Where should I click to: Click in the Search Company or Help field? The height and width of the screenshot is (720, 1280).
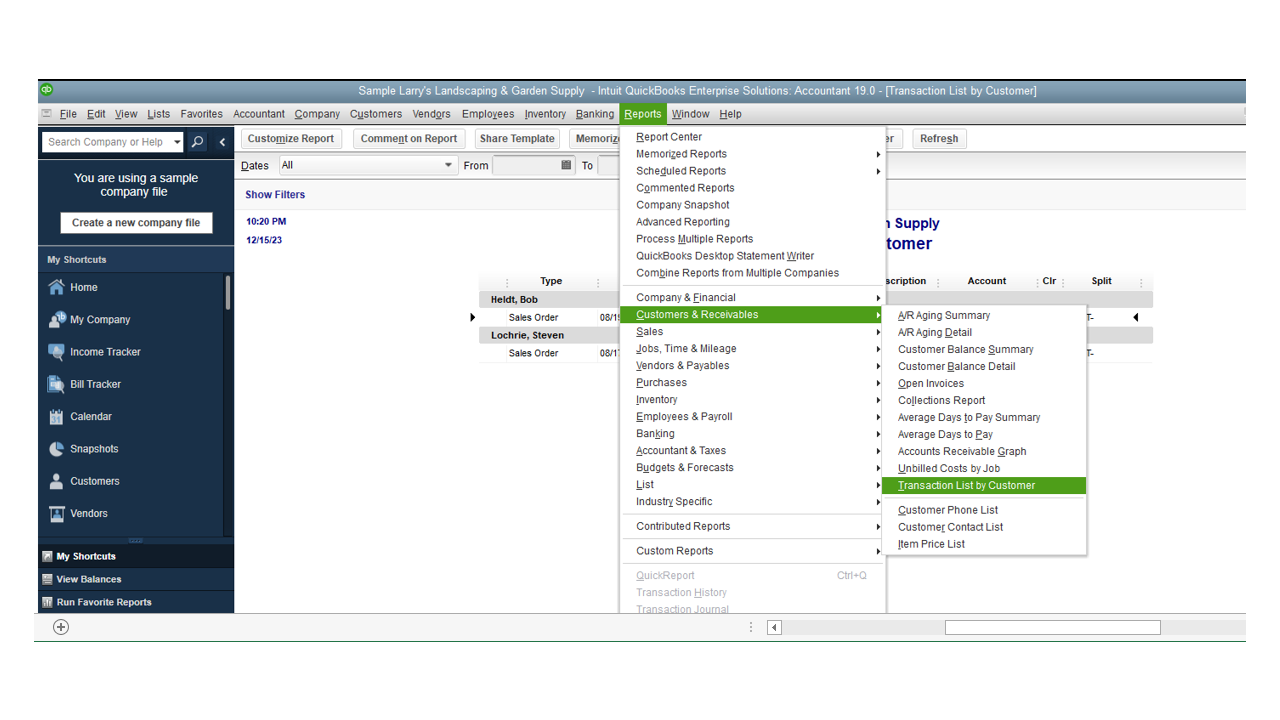[x=106, y=142]
